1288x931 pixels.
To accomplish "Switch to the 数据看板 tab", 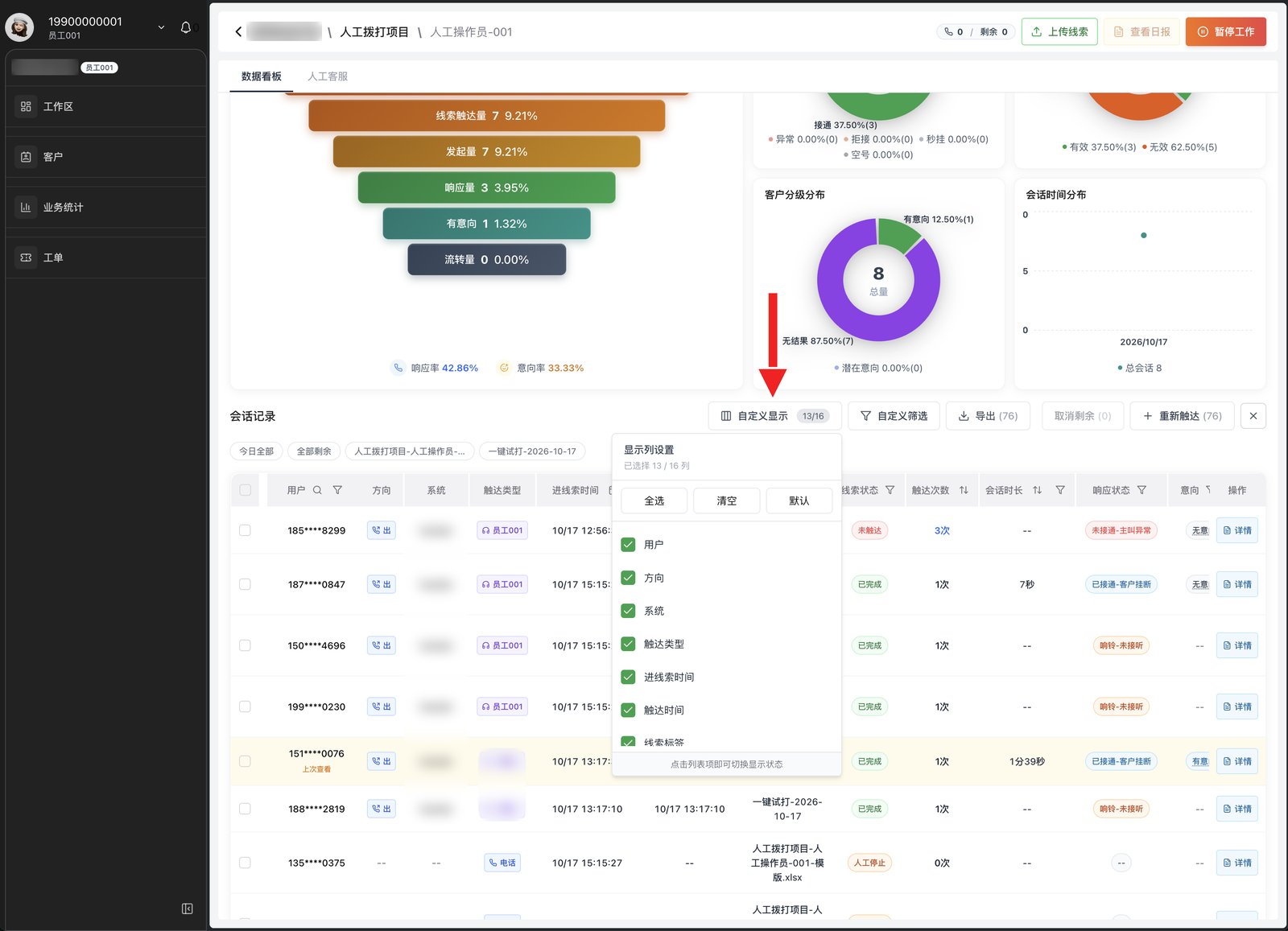I will tap(262, 76).
